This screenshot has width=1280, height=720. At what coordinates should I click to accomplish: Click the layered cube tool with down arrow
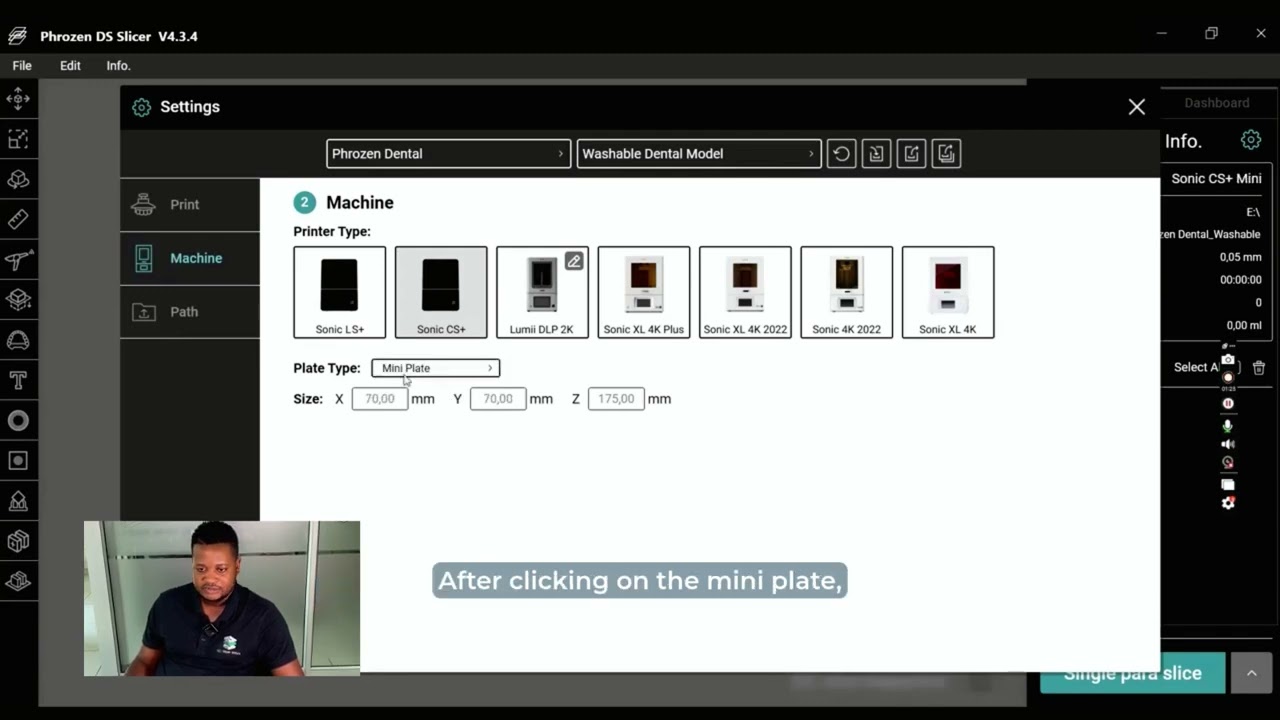tap(18, 300)
